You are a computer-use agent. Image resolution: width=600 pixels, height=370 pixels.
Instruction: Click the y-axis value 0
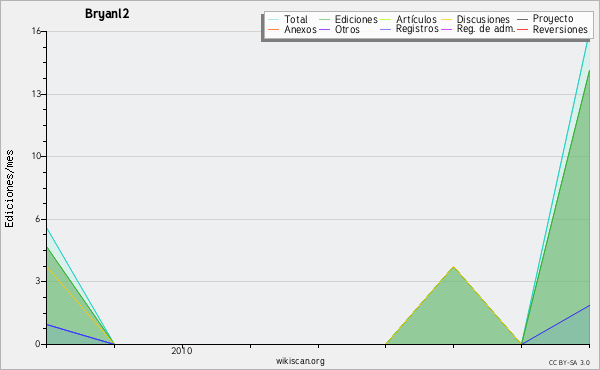[x=38, y=344]
